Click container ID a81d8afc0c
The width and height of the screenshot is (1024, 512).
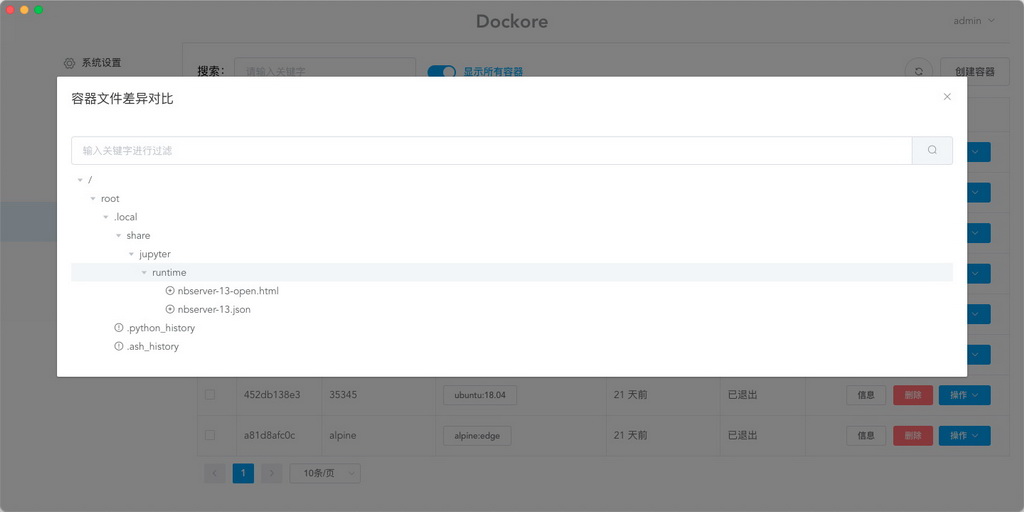point(270,436)
